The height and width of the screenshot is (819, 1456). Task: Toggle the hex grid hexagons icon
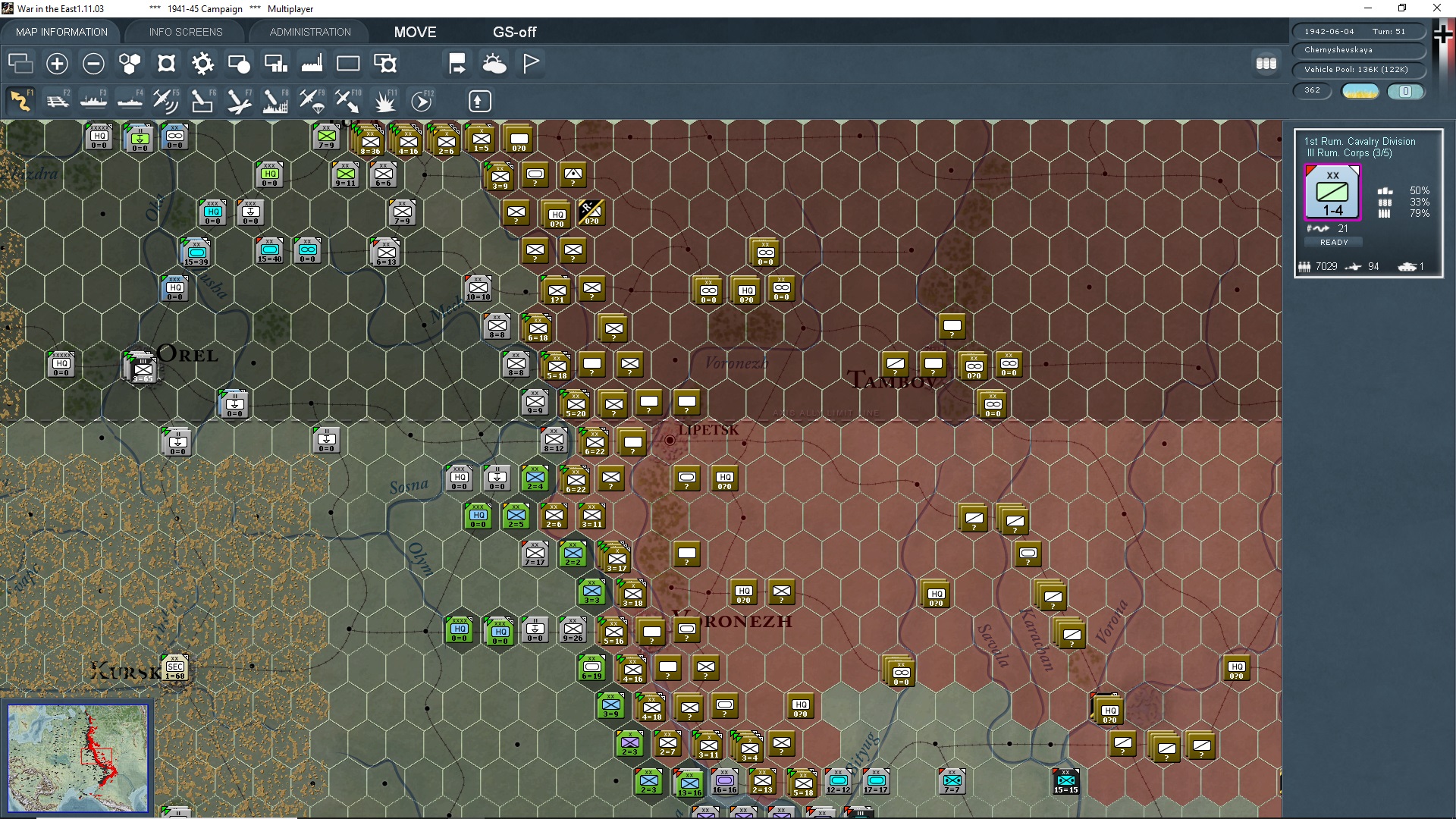[130, 64]
